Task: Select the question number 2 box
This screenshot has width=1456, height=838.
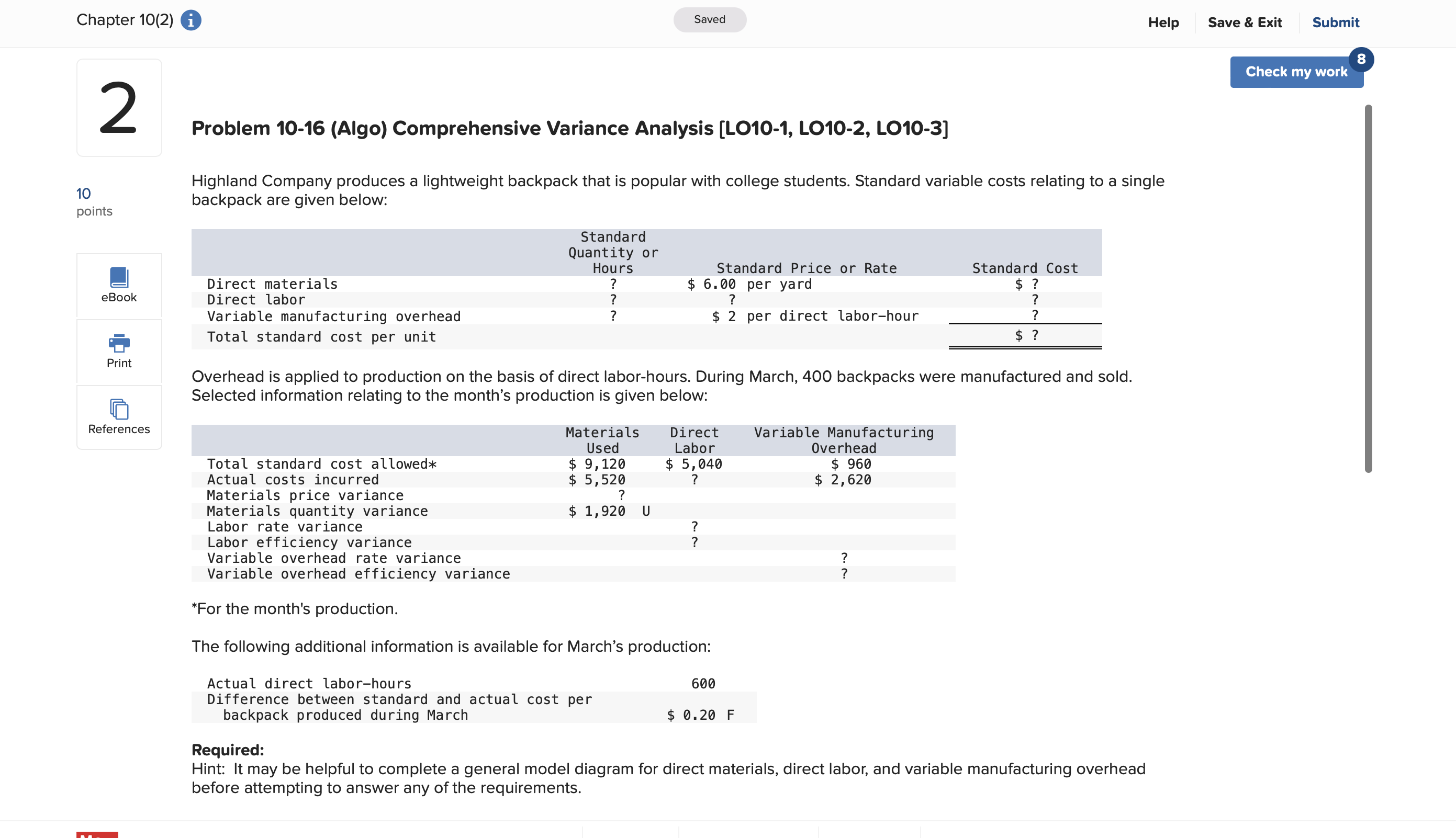Action: coord(119,108)
